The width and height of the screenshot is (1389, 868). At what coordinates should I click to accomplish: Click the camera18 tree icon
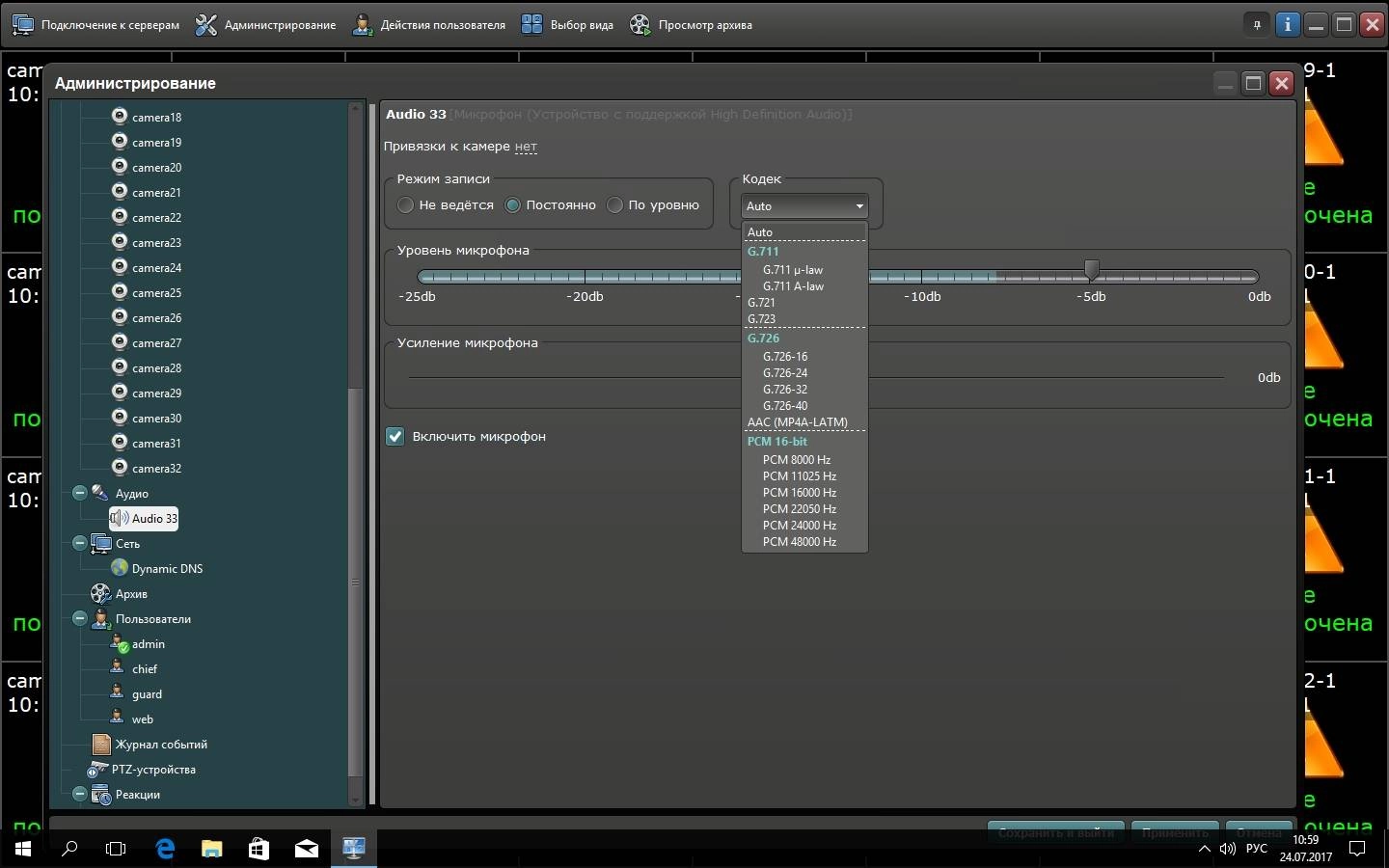click(x=120, y=117)
